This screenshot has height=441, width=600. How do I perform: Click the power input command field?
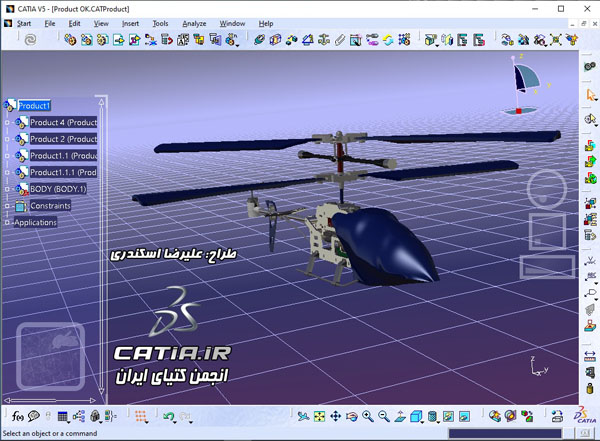point(505,433)
